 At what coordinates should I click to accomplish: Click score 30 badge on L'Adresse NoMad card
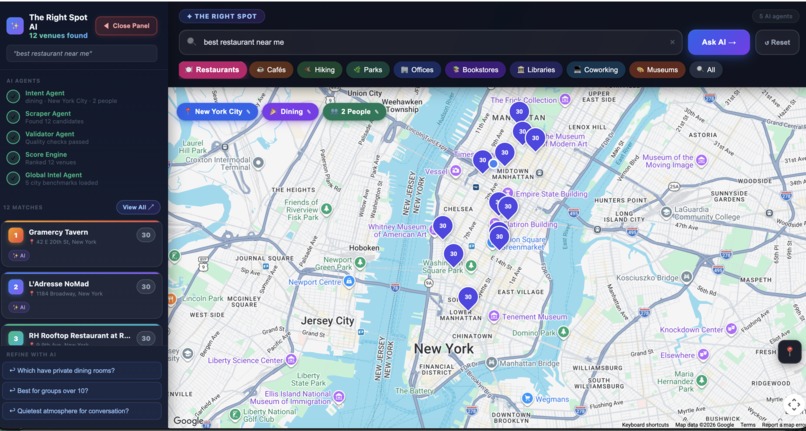tap(146, 287)
